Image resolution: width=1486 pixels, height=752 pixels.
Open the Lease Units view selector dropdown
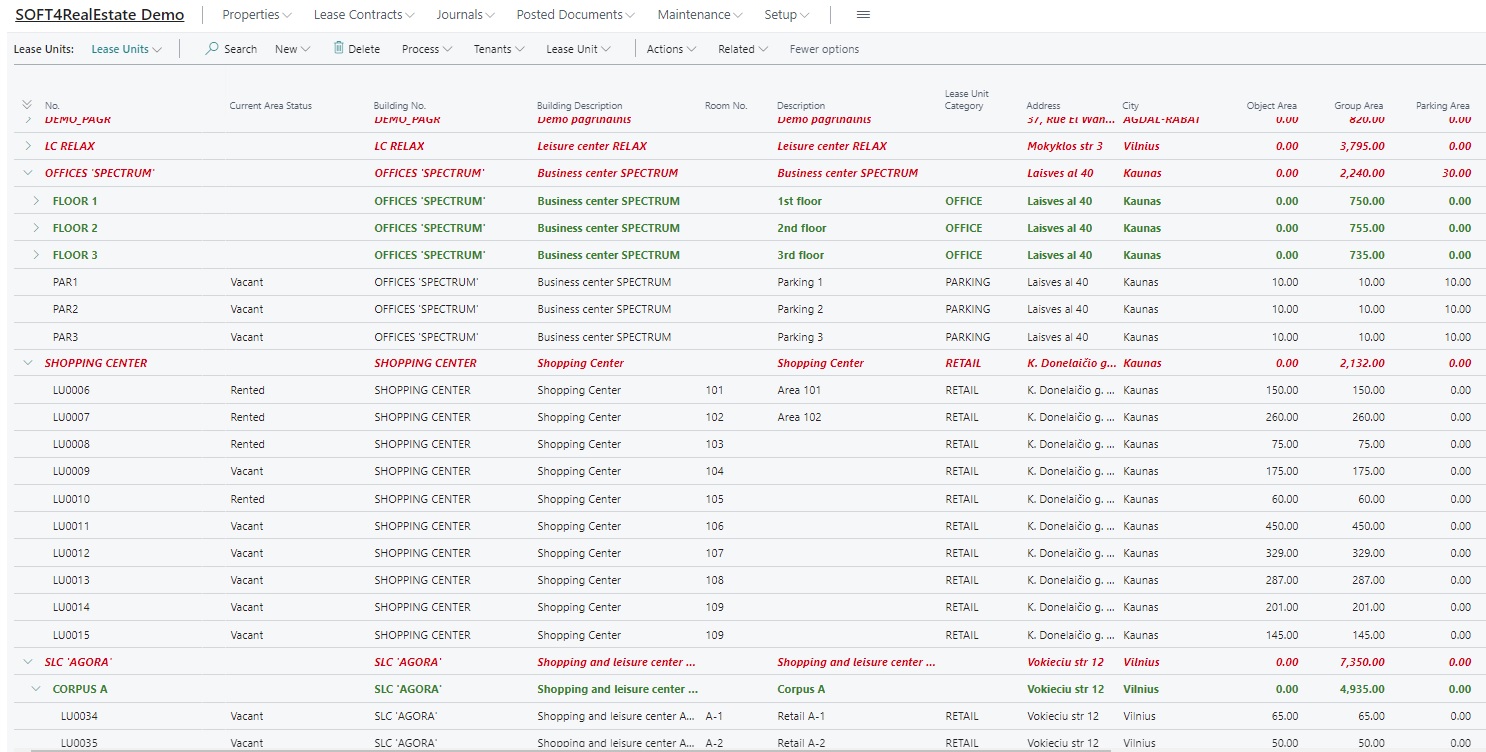126,49
